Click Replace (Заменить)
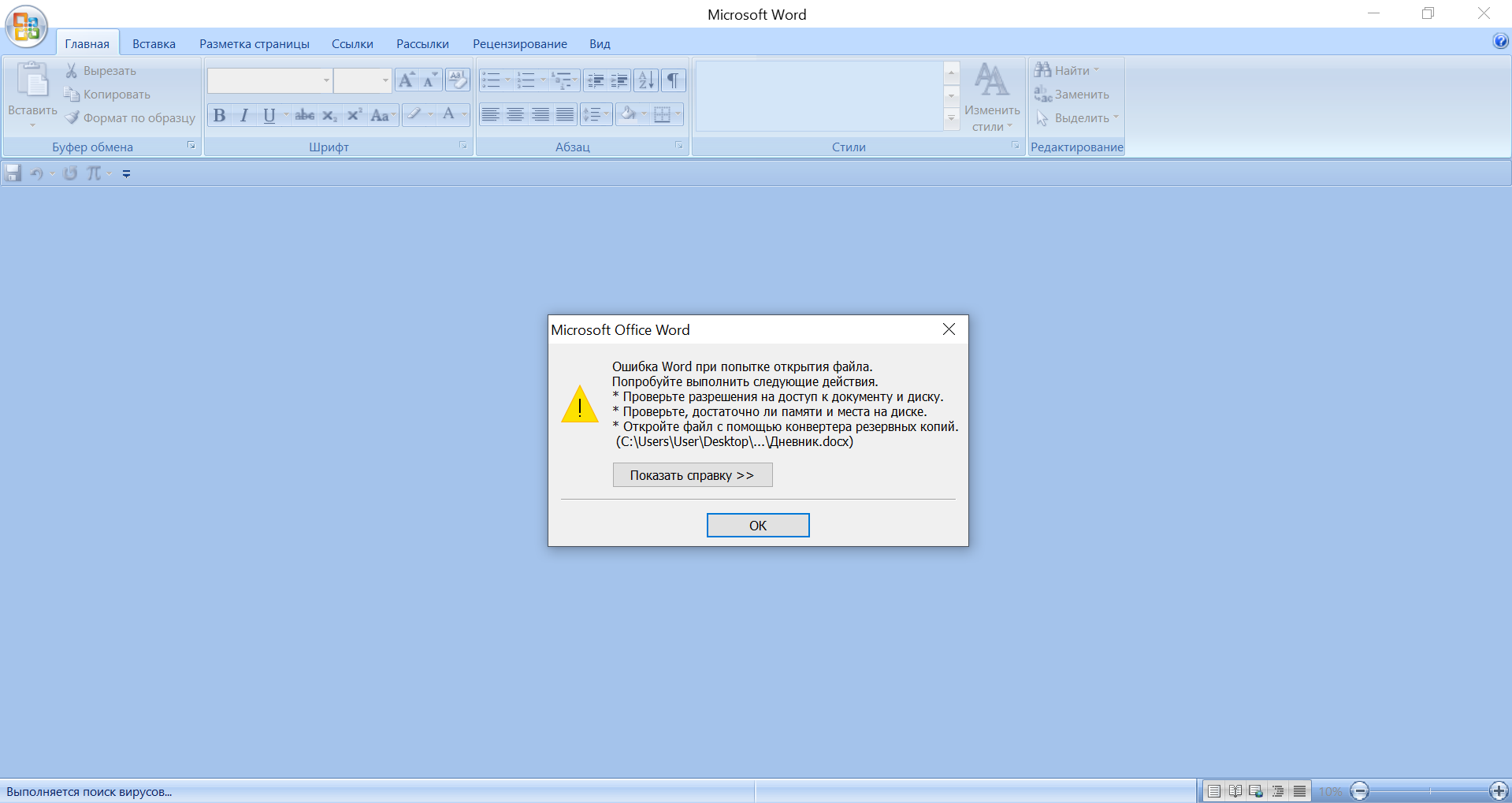 tap(1072, 95)
